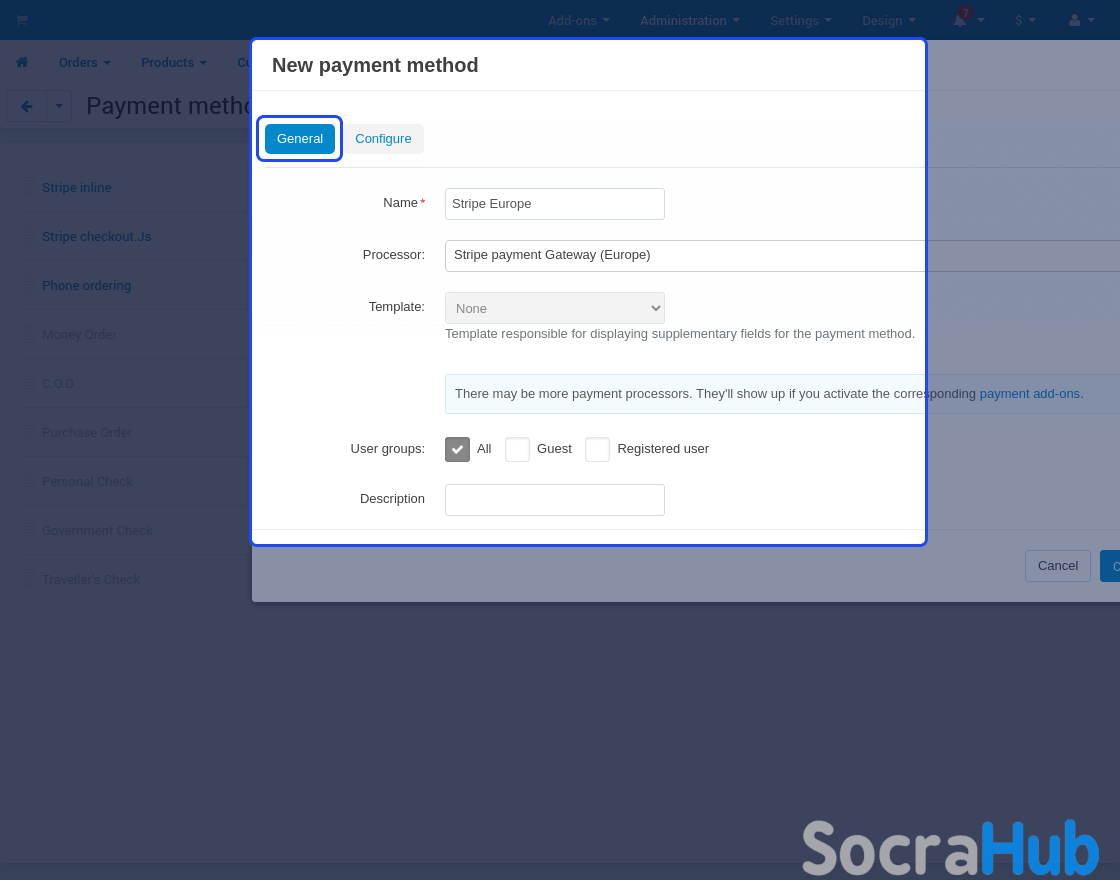Open the notifications bell icon

(x=960, y=20)
